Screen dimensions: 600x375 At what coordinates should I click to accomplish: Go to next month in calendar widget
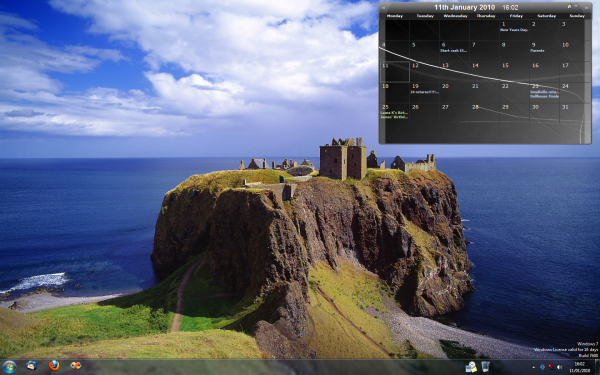[586, 8]
